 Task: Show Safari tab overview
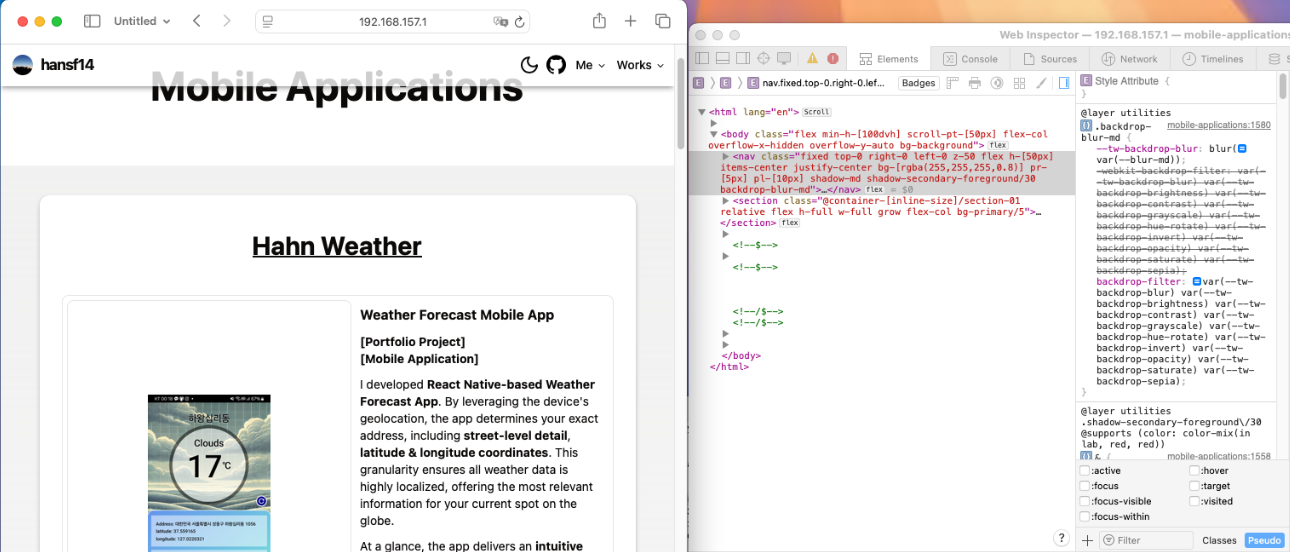tap(662, 21)
